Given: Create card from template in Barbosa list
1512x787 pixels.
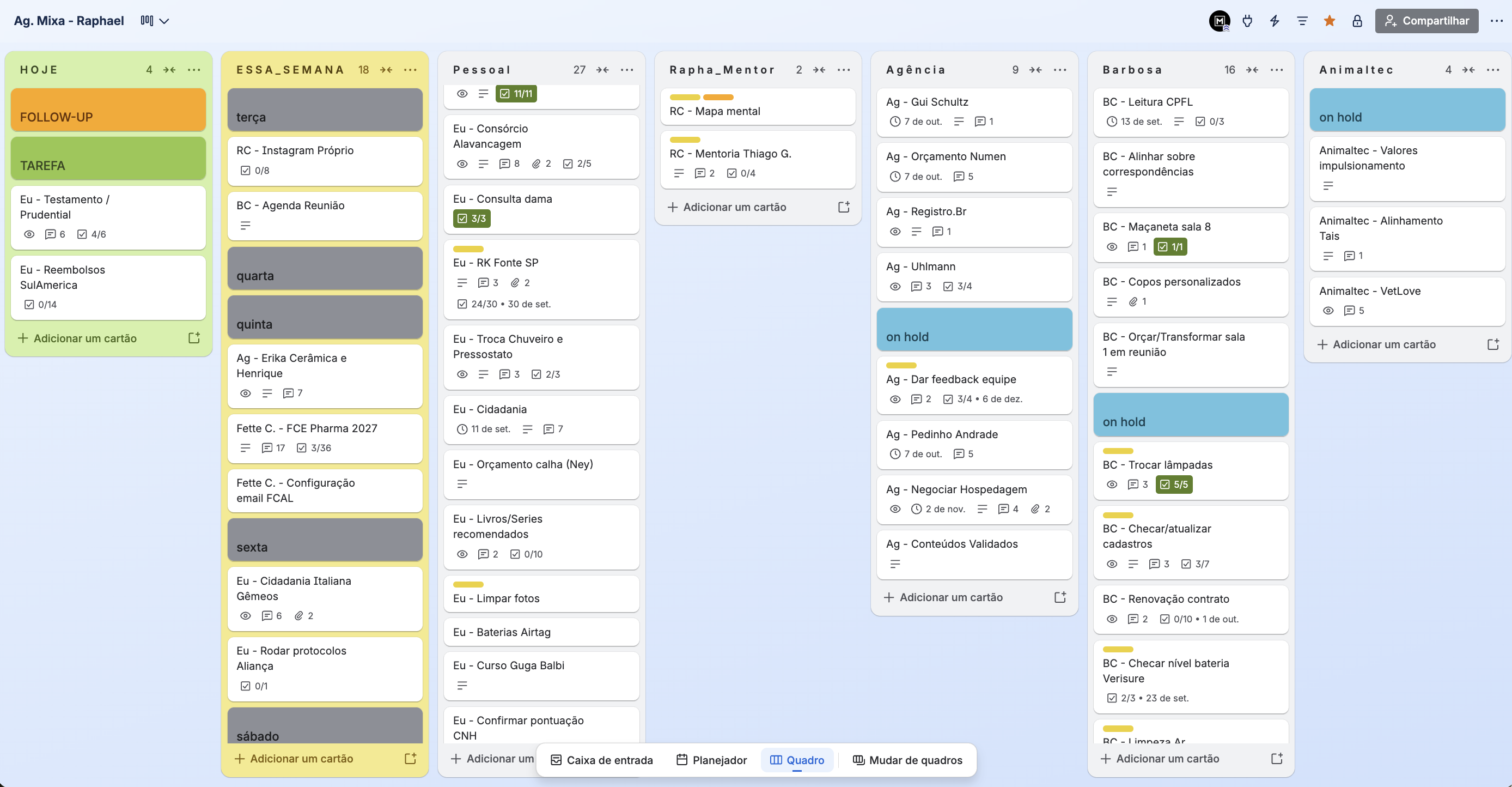Looking at the screenshot, I should pos(1277,759).
